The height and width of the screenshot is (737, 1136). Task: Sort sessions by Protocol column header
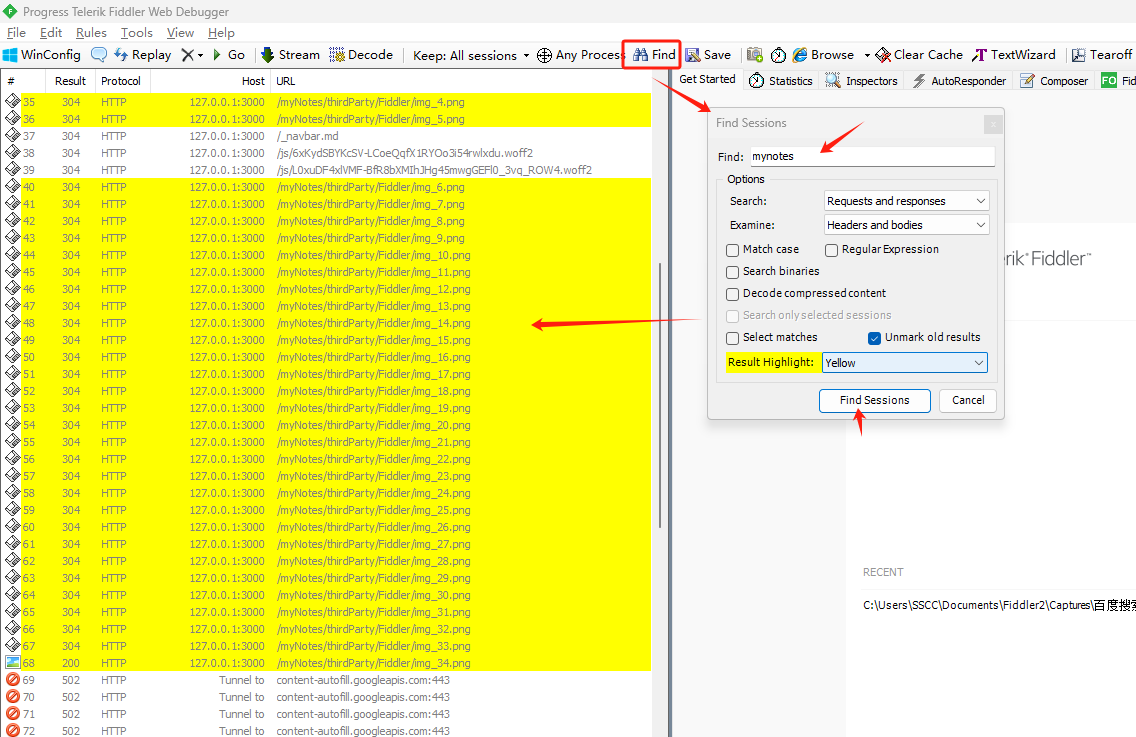[x=121, y=81]
